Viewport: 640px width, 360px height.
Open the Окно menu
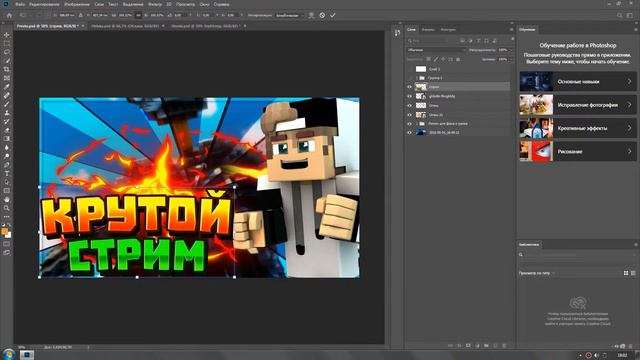pos(204,4)
